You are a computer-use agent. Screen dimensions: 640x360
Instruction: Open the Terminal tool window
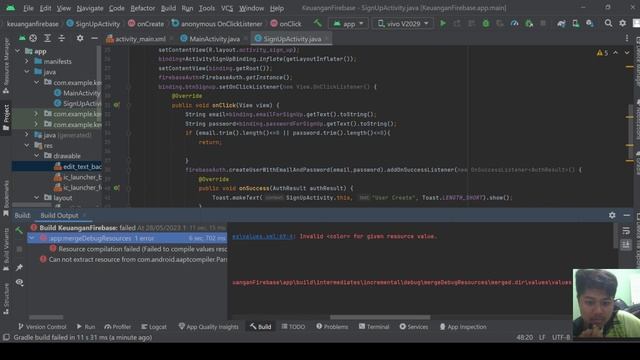click(374, 327)
